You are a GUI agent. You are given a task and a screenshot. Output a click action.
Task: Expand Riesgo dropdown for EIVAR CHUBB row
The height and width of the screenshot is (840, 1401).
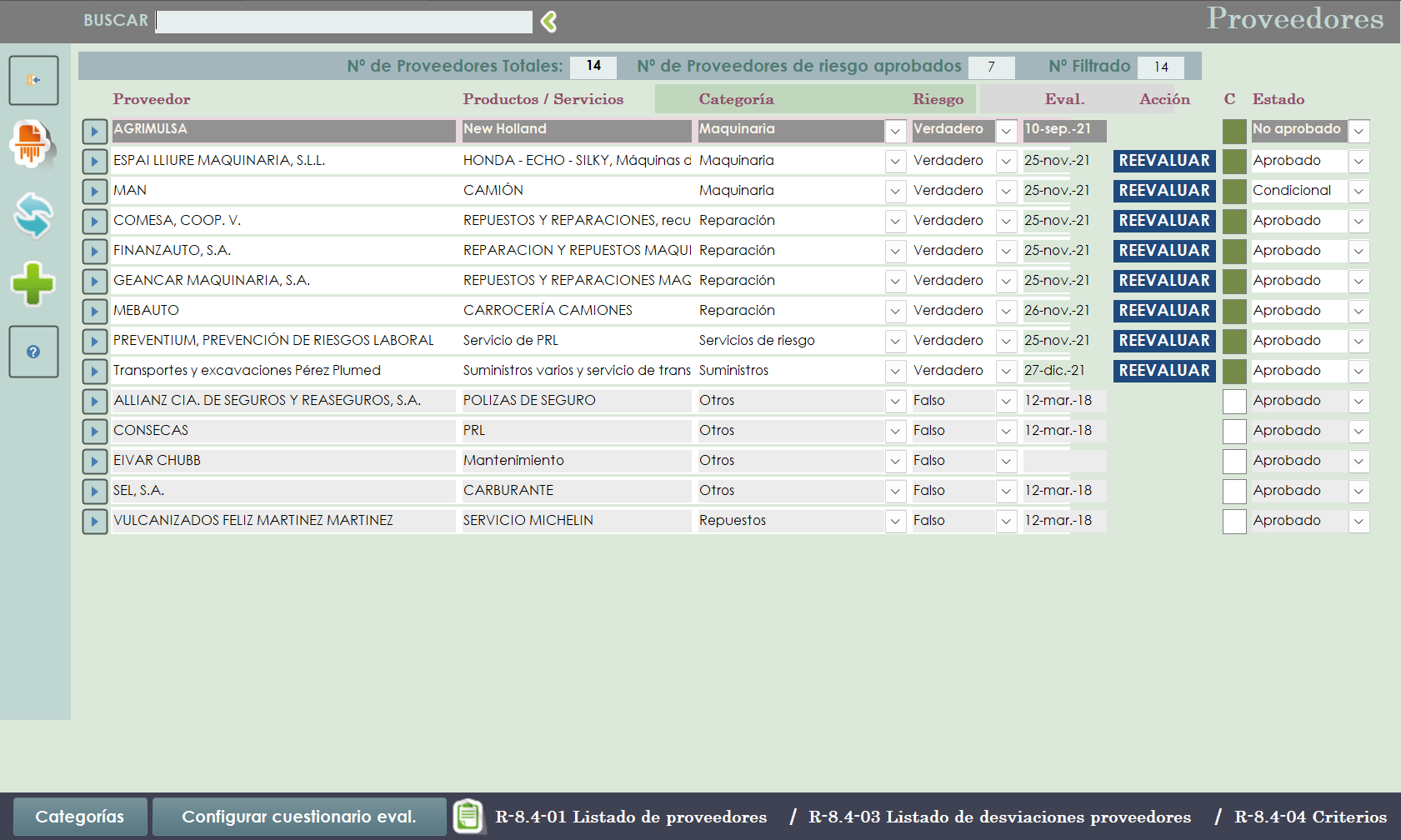[1006, 461]
